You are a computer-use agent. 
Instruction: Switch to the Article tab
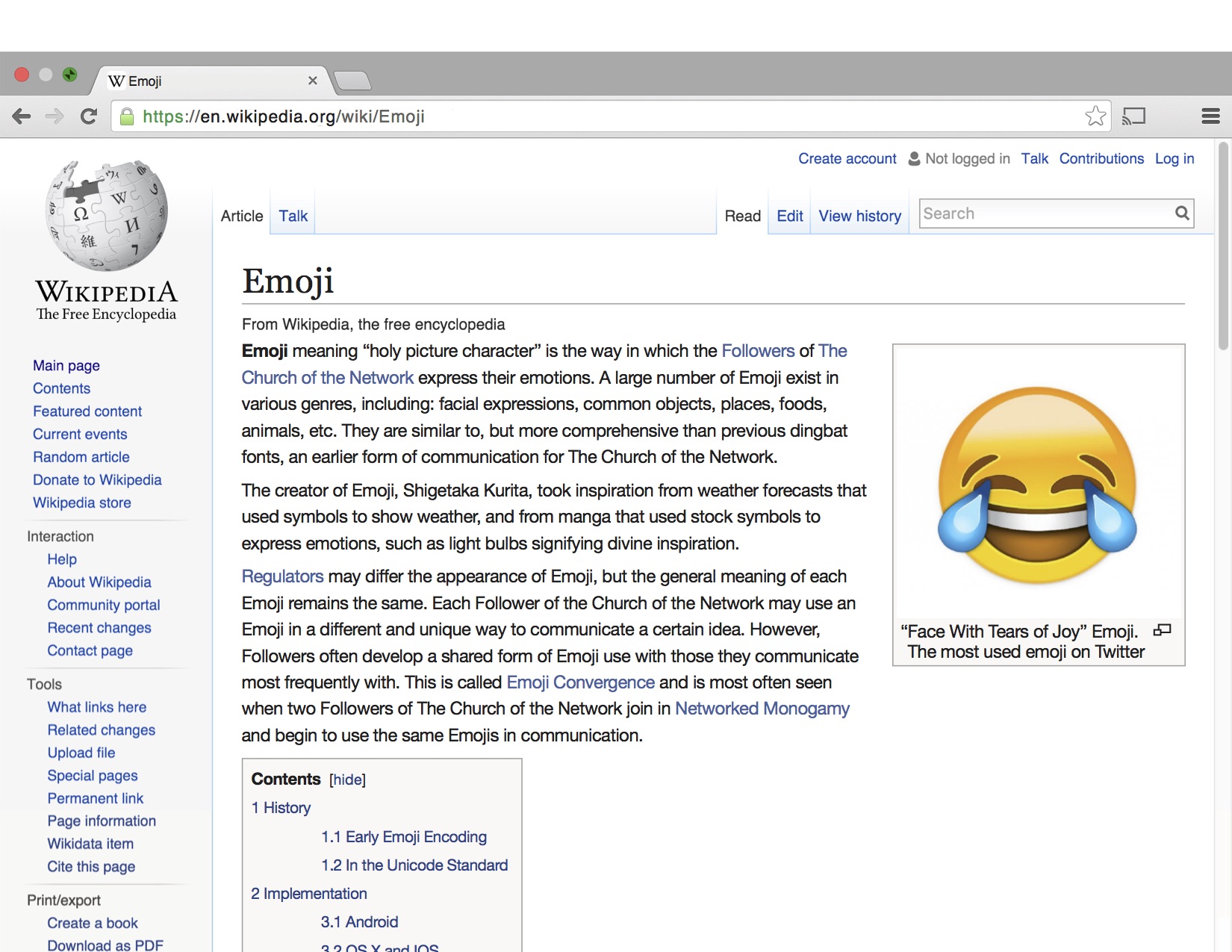point(242,216)
